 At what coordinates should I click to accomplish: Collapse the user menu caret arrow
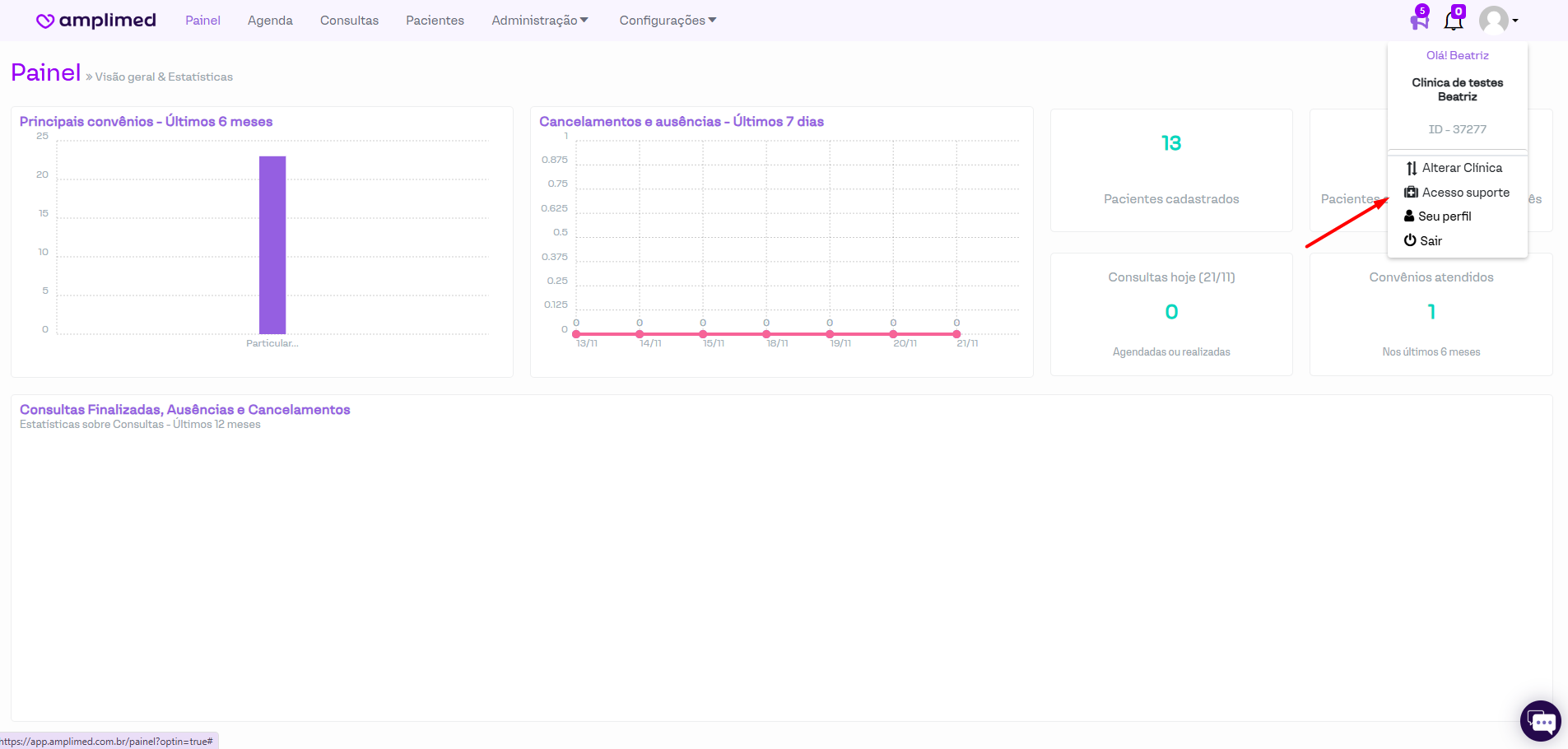[1515, 21]
